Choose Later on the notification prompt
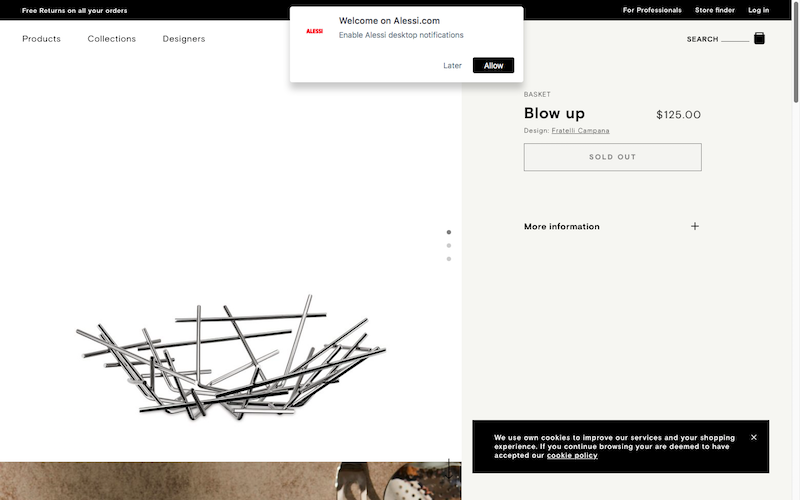The width and height of the screenshot is (800, 500). tap(453, 66)
